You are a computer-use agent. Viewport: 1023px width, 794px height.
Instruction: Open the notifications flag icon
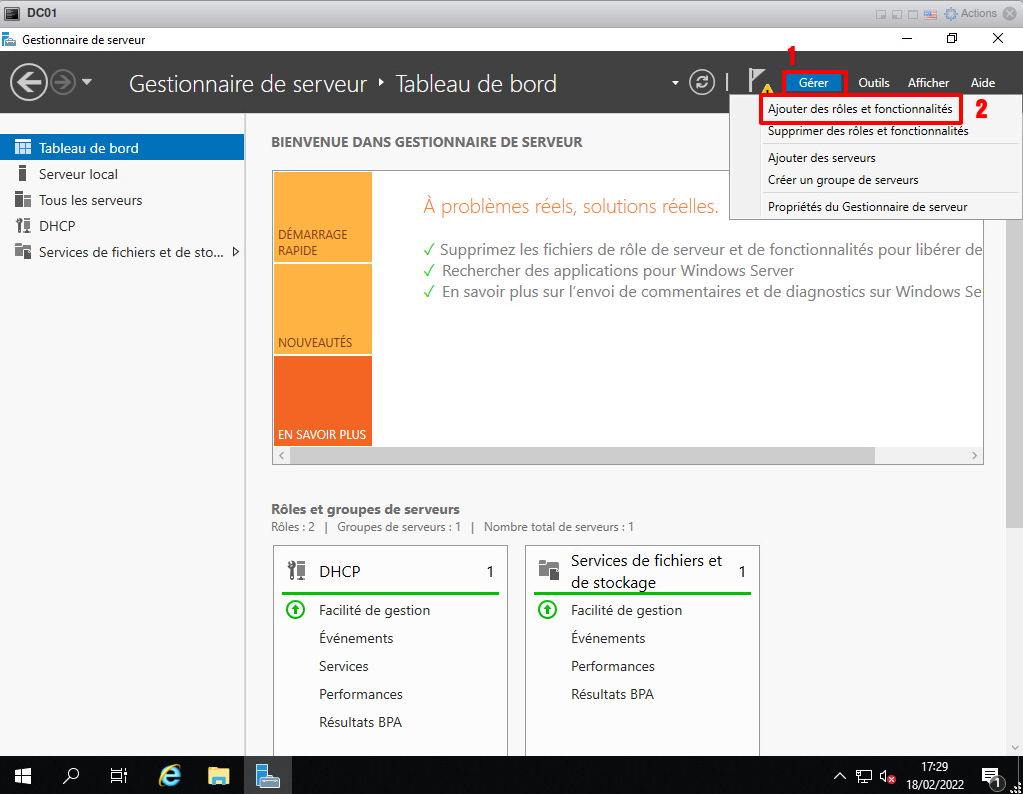pyautogui.click(x=758, y=83)
